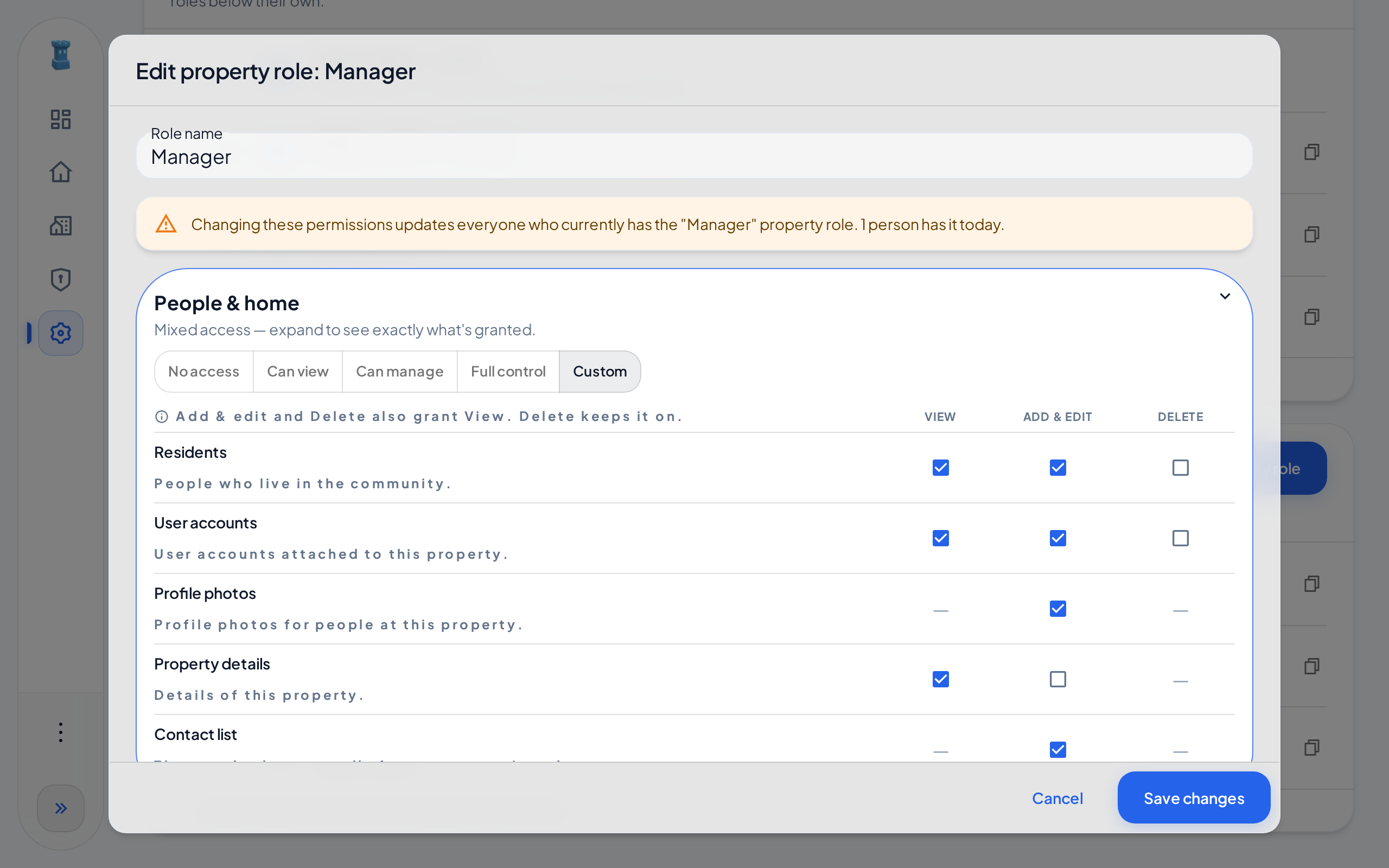Click the Profile photos row label
This screenshot has height=868, width=1389.
[205, 593]
